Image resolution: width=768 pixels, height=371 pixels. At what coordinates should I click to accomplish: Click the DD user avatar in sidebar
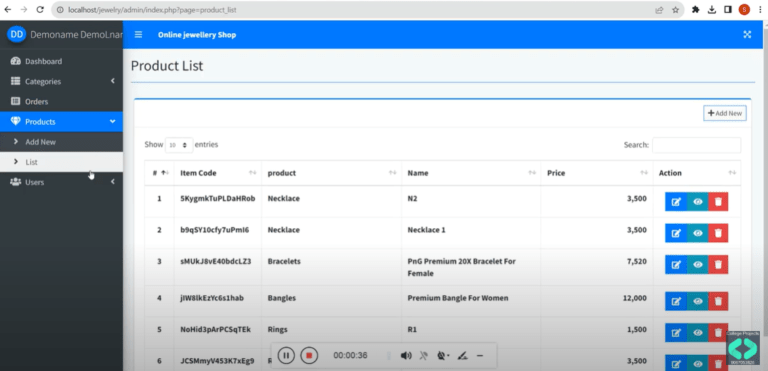17,34
